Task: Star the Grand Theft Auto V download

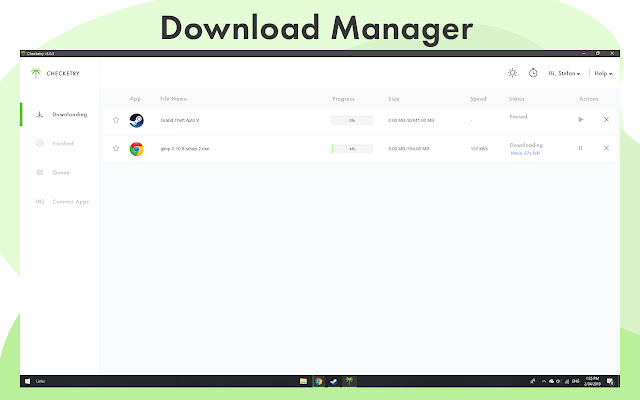Action: (x=116, y=120)
